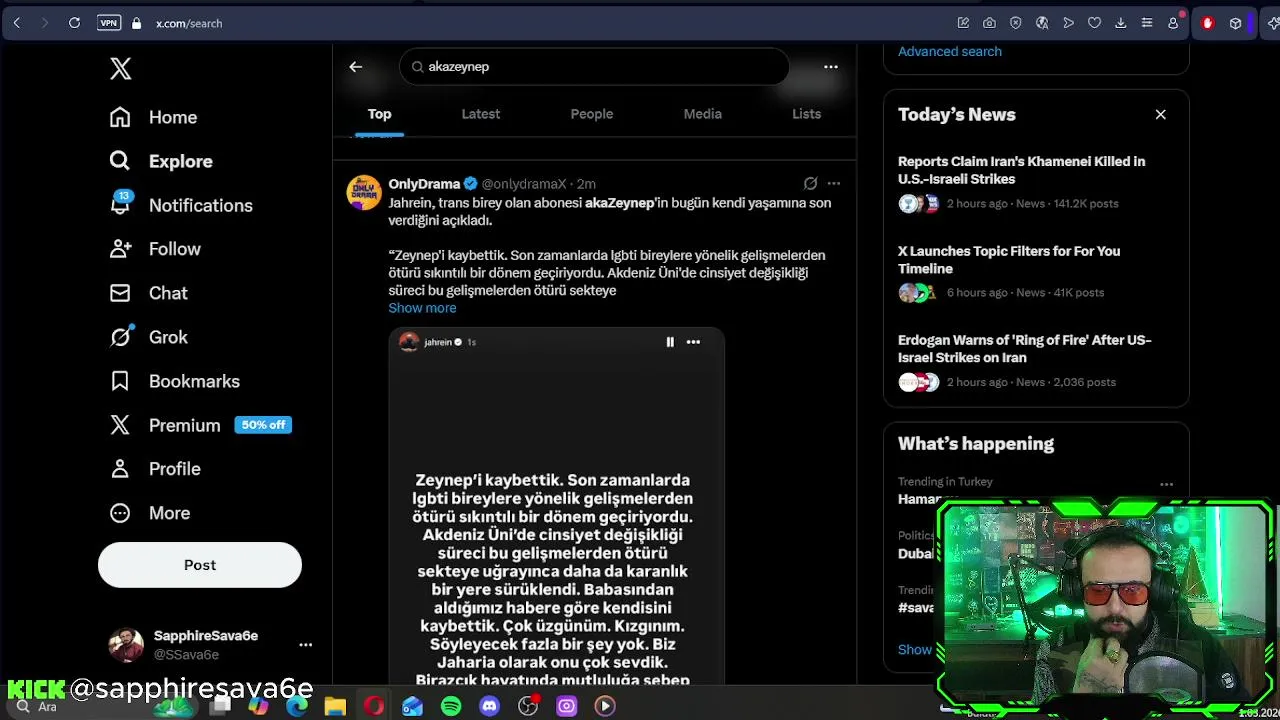Screen dimensions: 1280x720
Task: Open SapphireSava6e account switcher dots
Action: [x=306, y=645]
